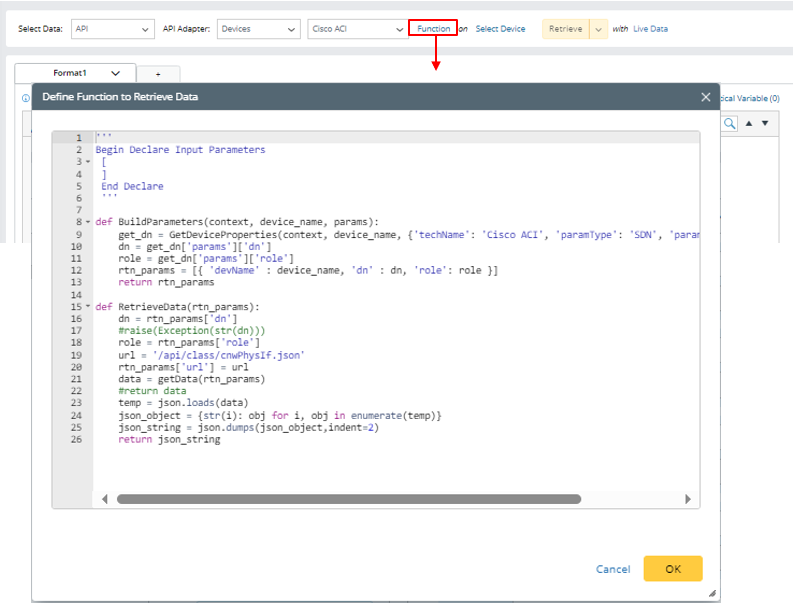Click the scroll-right arrow in code editor

click(x=687, y=499)
